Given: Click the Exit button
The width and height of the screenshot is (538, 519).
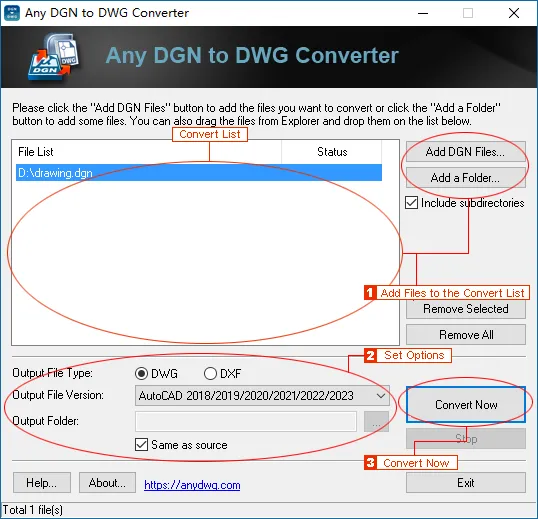Looking at the screenshot, I should pos(466,483).
